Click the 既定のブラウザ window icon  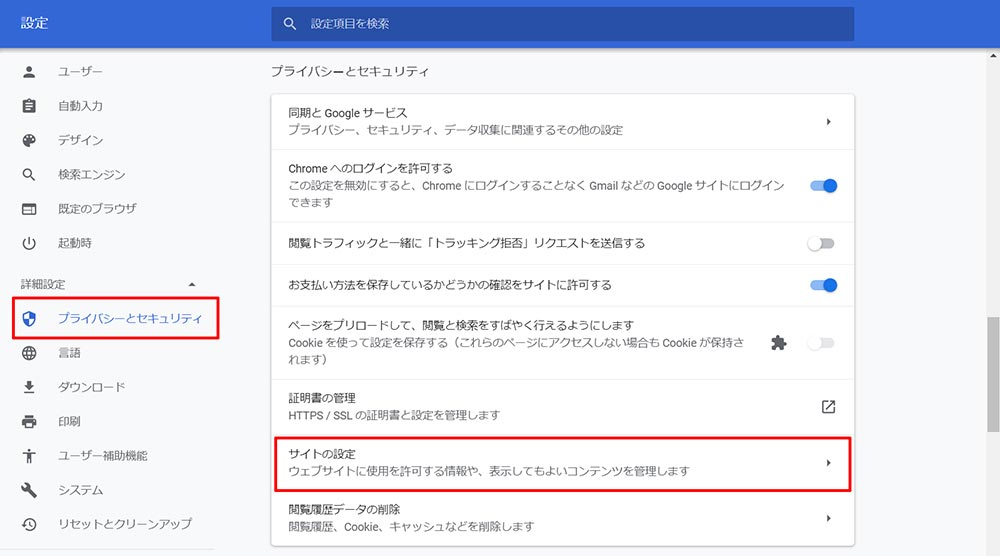click(29, 208)
